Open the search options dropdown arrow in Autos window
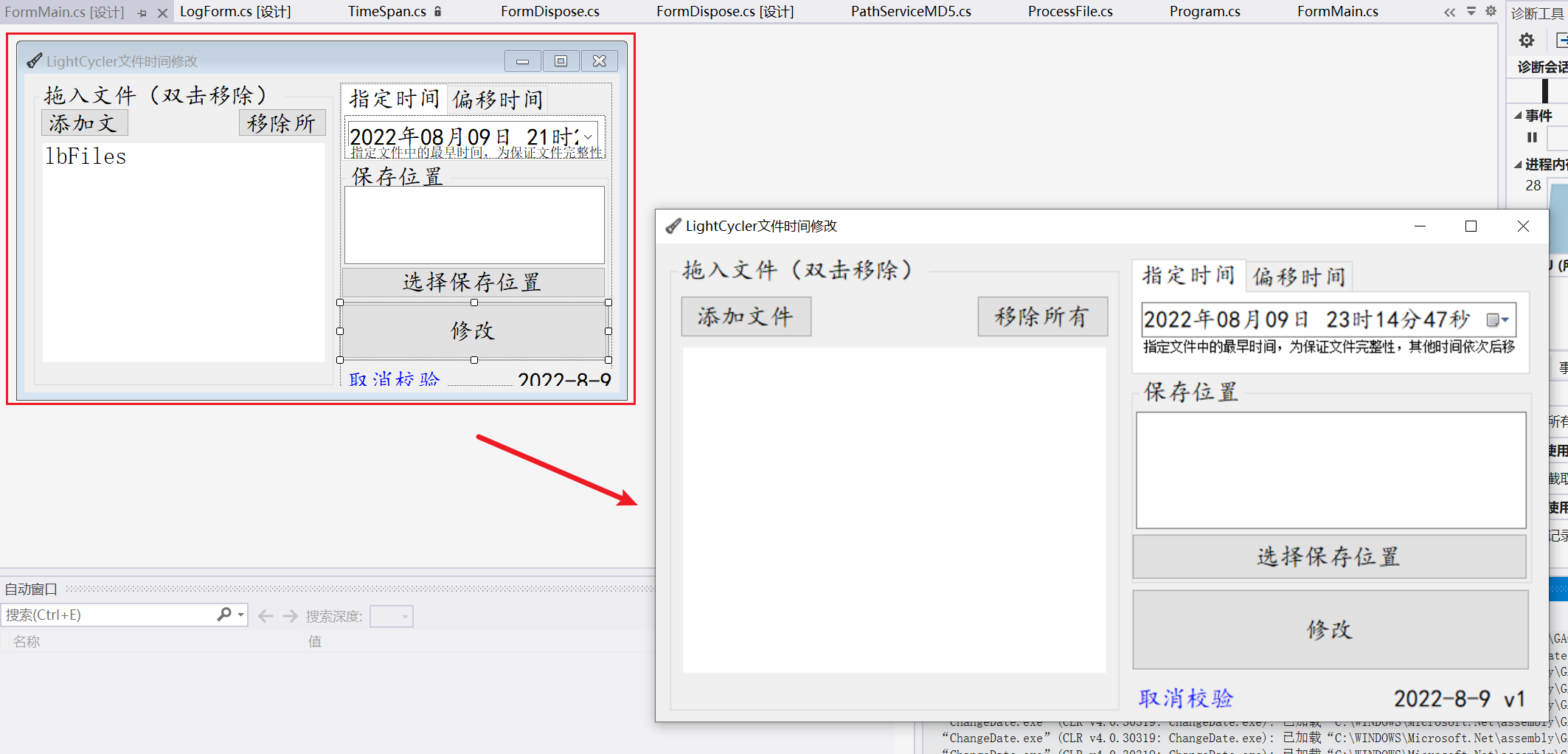This screenshot has width=1568, height=754. click(x=241, y=615)
